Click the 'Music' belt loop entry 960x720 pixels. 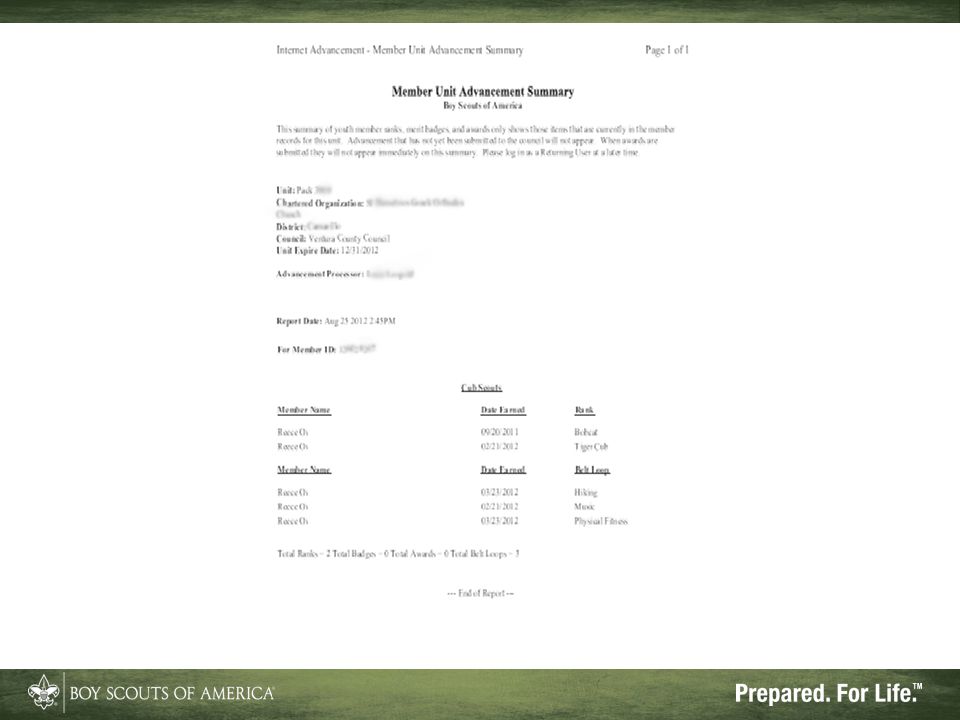tap(585, 507)
